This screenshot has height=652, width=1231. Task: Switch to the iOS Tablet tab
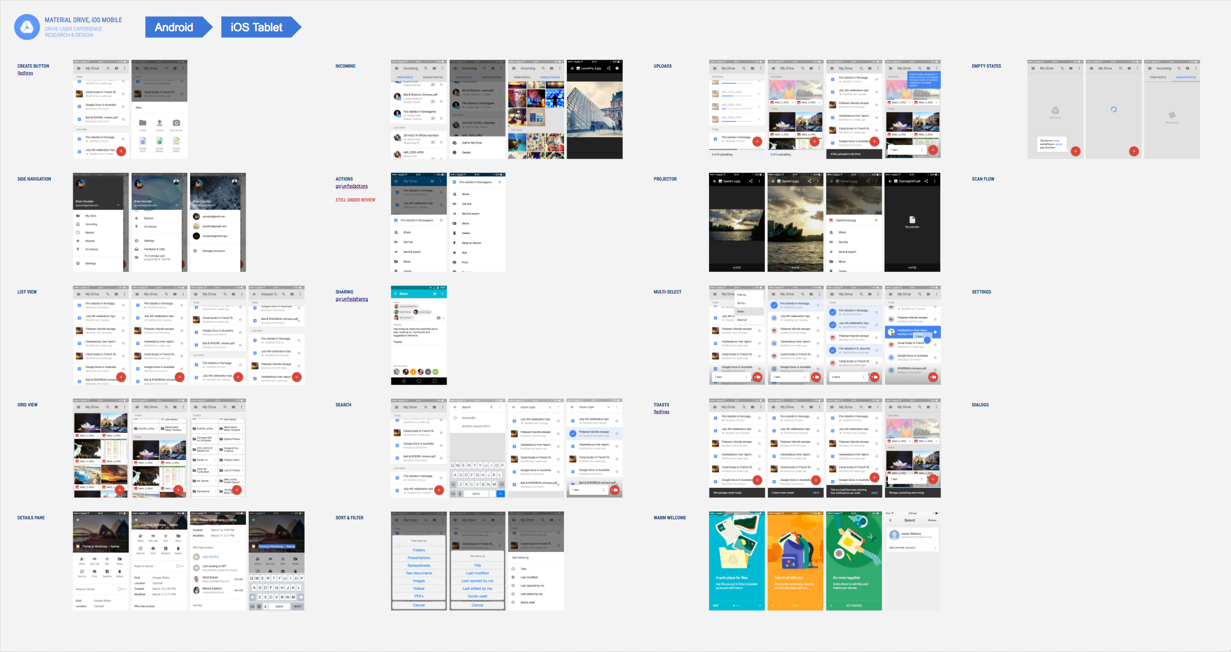point(259,27)
